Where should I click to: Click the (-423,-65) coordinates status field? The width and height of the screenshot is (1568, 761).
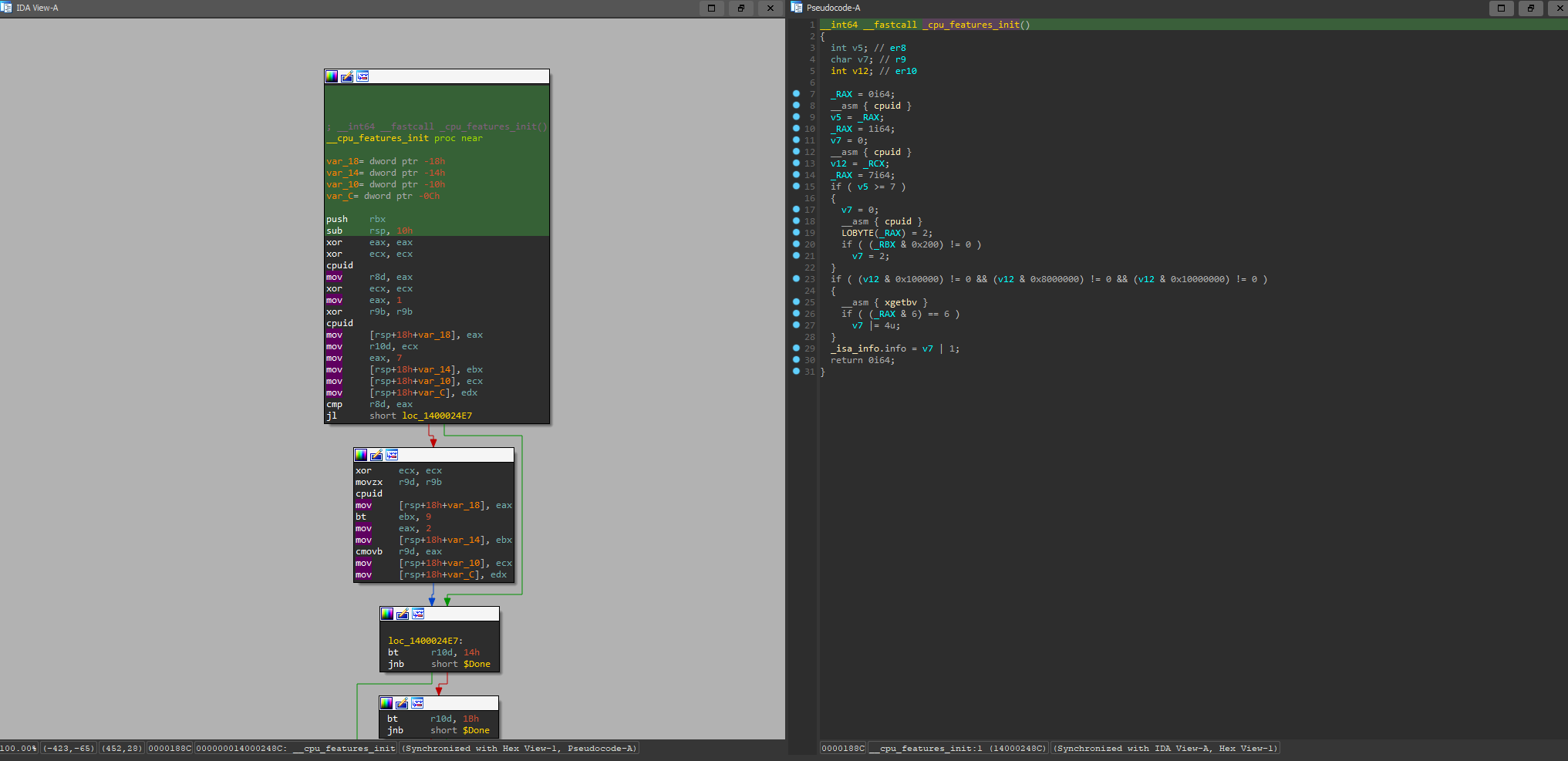pos(69,748)
